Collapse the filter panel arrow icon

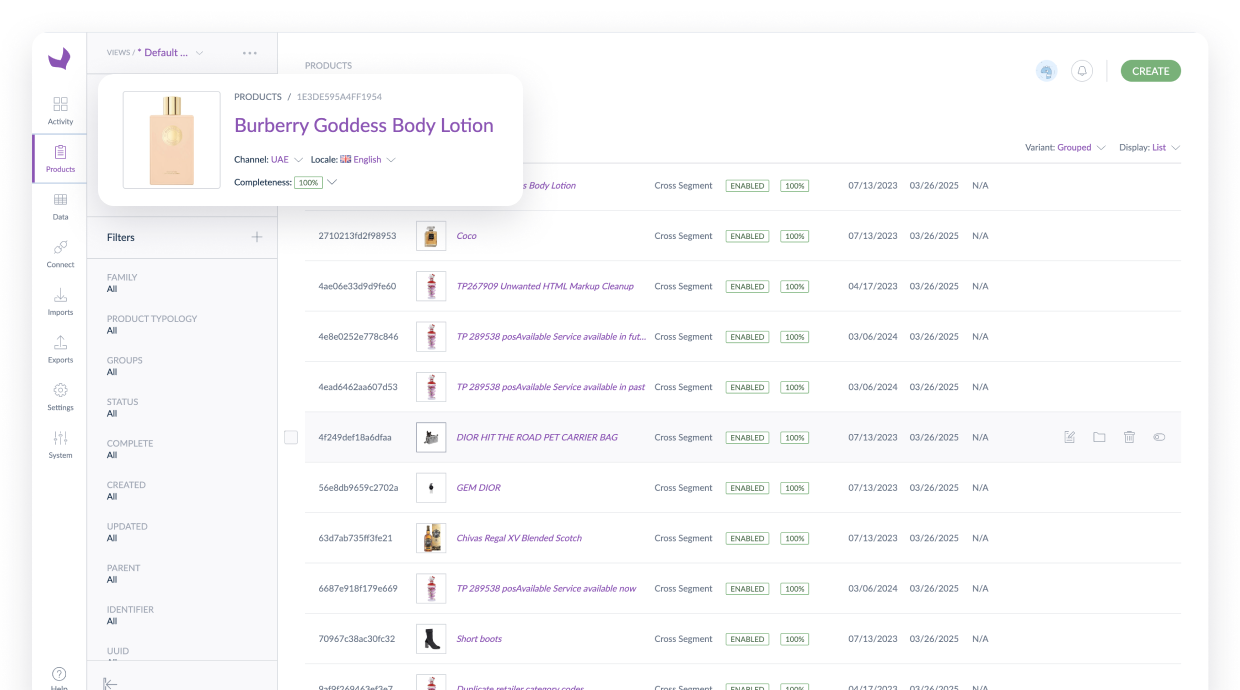[x=110, y=683]
